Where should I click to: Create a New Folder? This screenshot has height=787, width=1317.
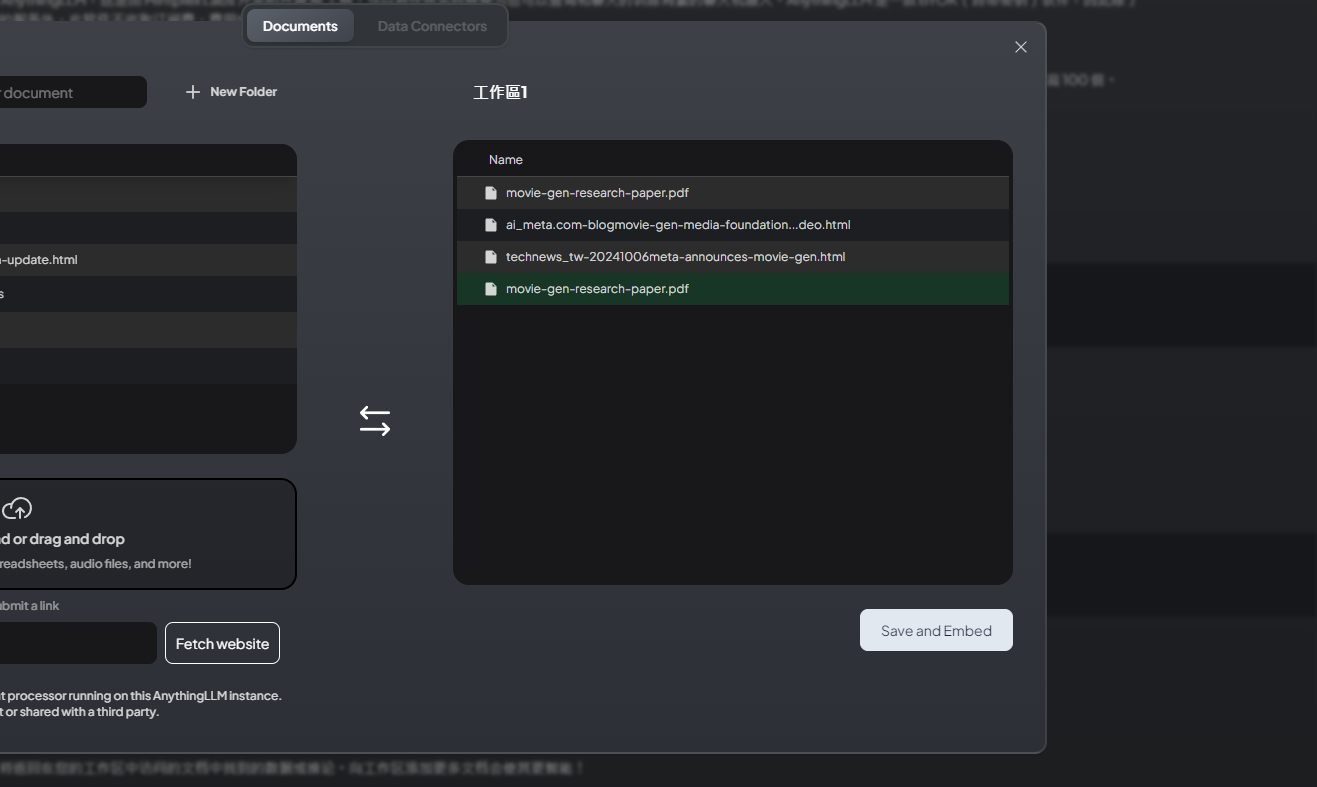click(x=231, y=92)
